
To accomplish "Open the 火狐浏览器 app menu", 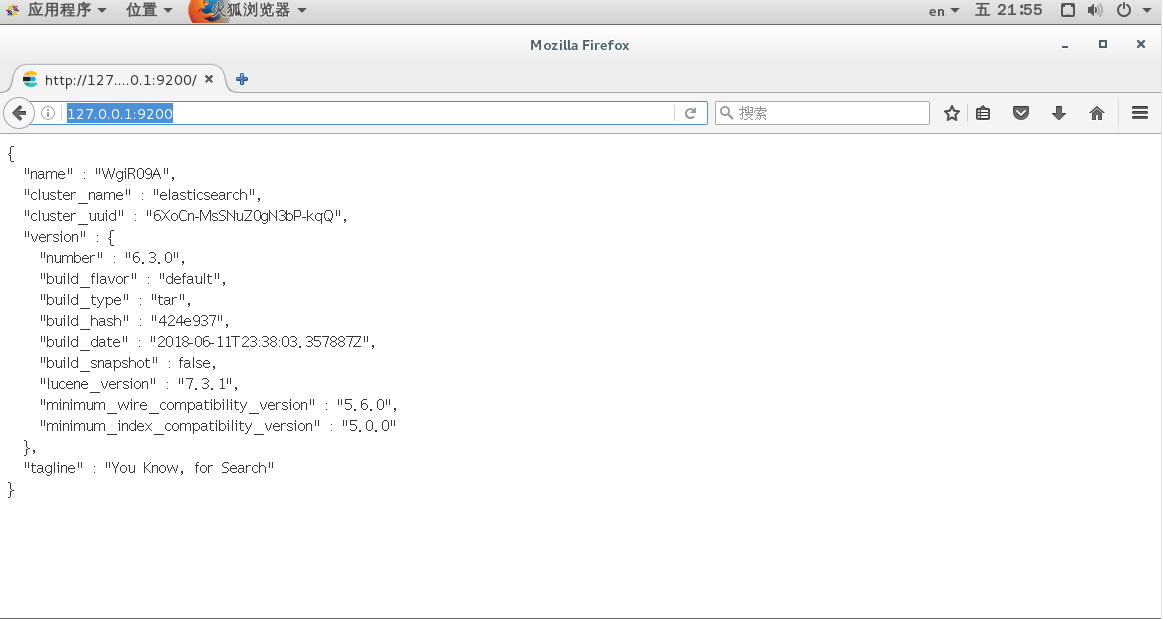I will (x=248, y=10).
